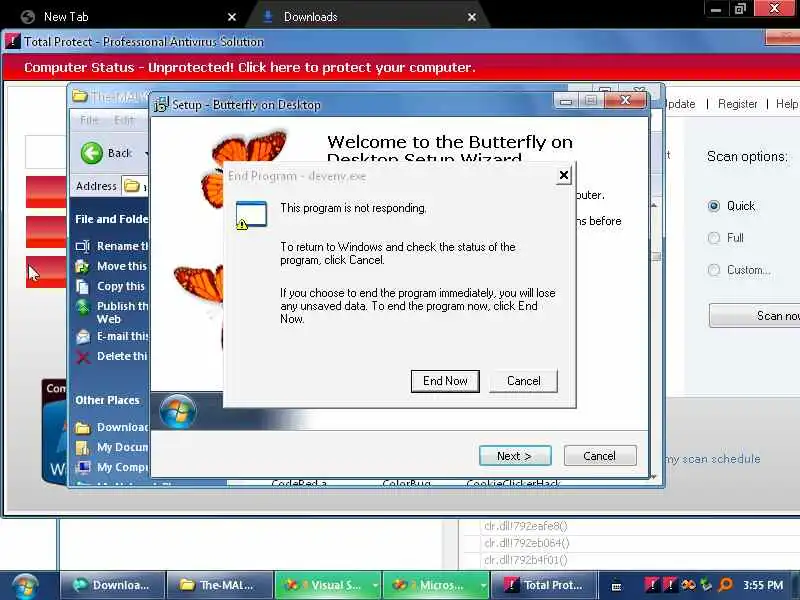Click the Windows Start orb
The width and height of the screenshot is (800, 600).
[26, 586]
